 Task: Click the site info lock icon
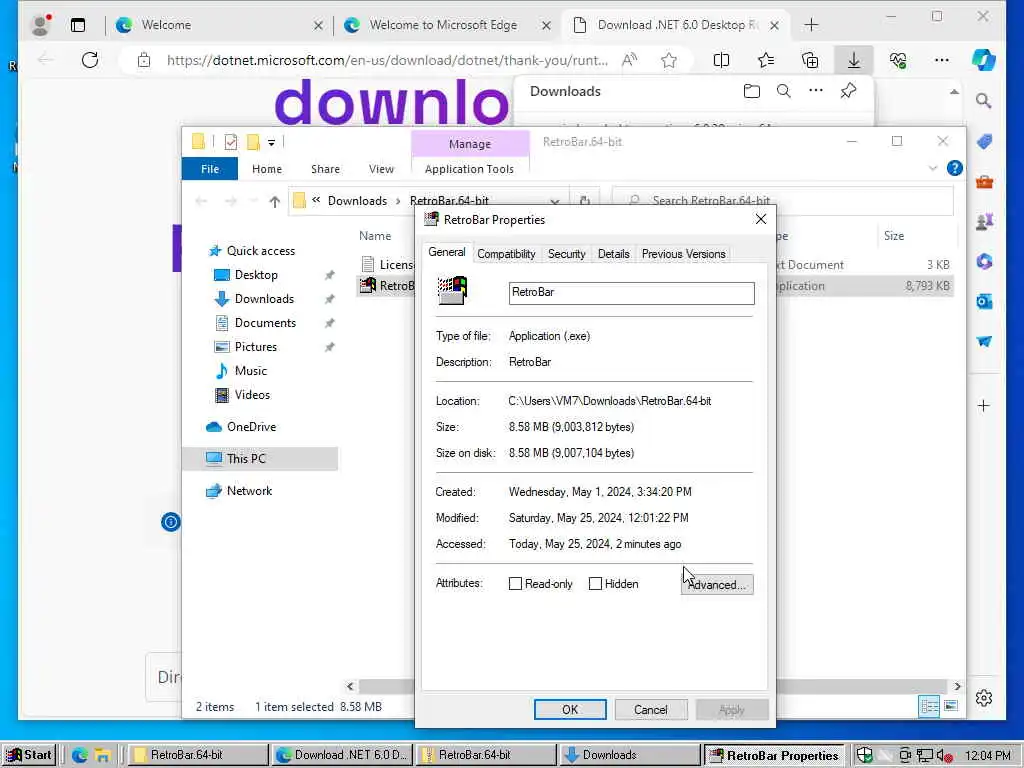[144, 61]
